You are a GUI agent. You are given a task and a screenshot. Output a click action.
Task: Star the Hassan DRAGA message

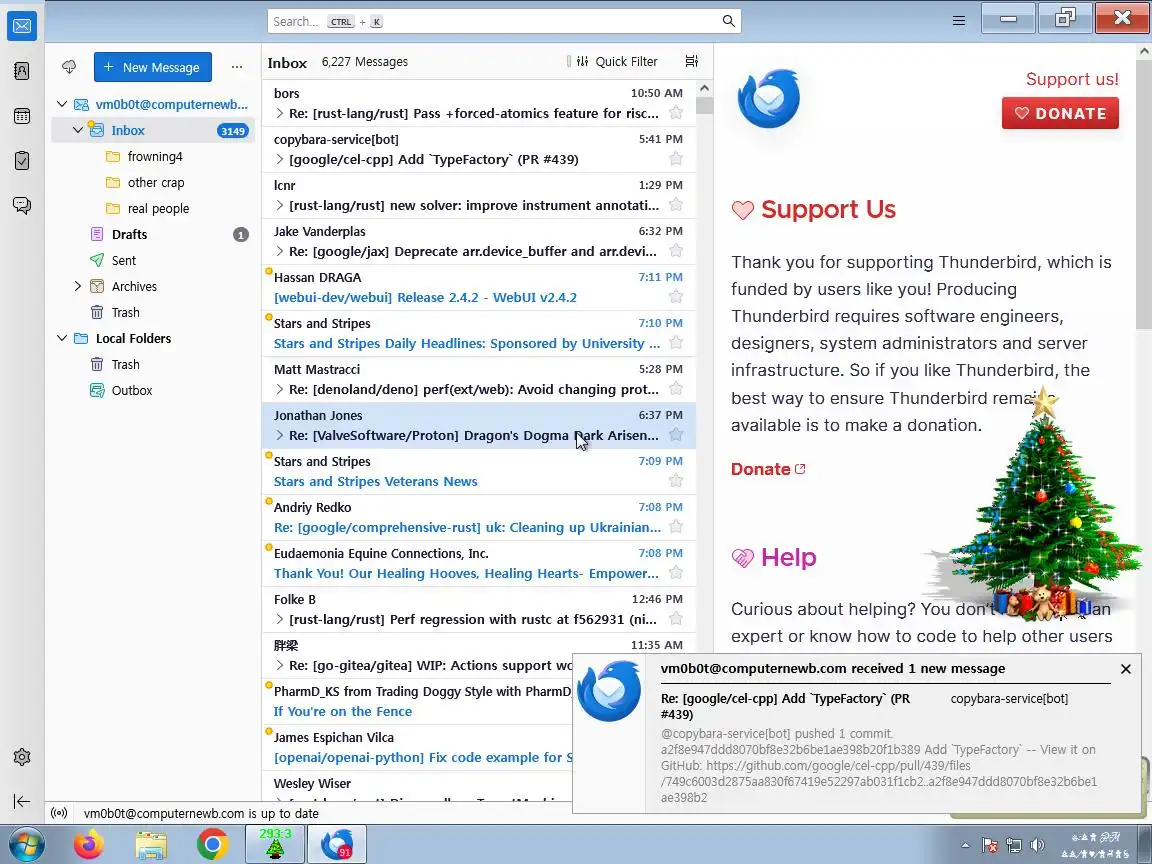tap(676, 297)
